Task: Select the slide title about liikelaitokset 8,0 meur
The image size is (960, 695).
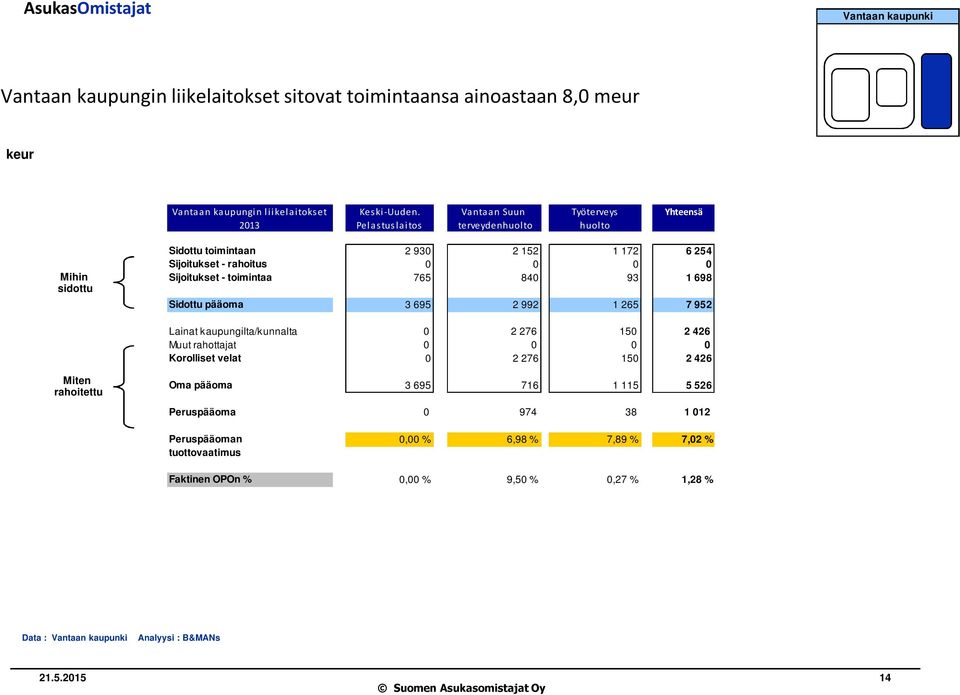Action: [320, 96]
